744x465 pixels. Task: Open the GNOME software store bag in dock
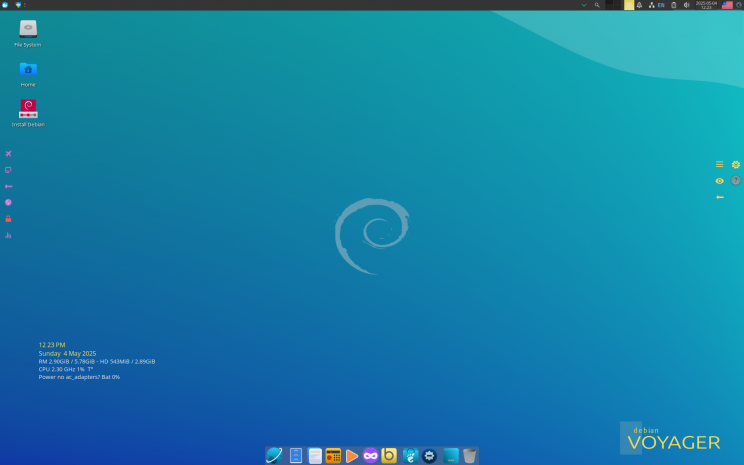(410, 456)
